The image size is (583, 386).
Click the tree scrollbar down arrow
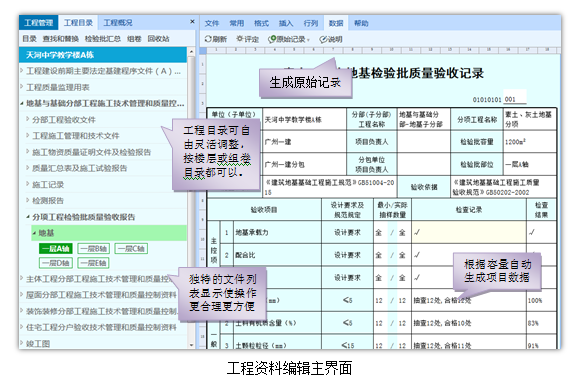[x=191, y=345]
